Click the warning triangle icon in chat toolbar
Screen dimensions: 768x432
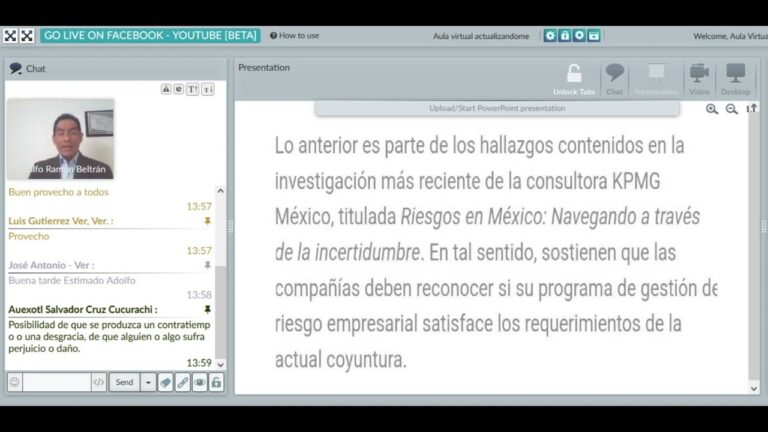pos(166,89)
